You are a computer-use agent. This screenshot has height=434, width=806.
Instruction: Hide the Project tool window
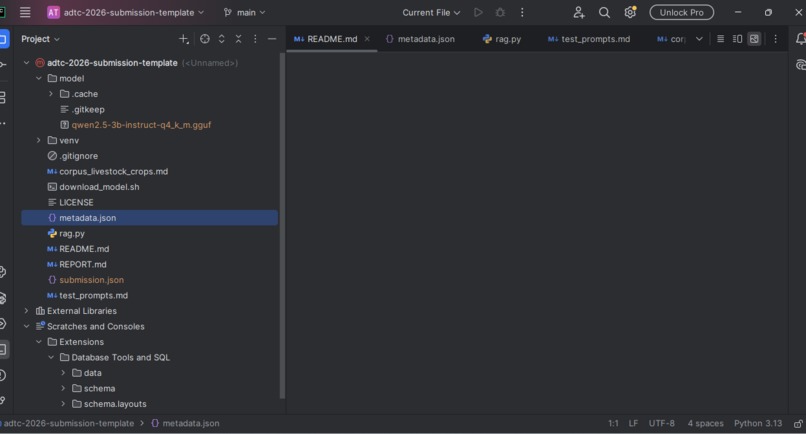tap(272, 39)
